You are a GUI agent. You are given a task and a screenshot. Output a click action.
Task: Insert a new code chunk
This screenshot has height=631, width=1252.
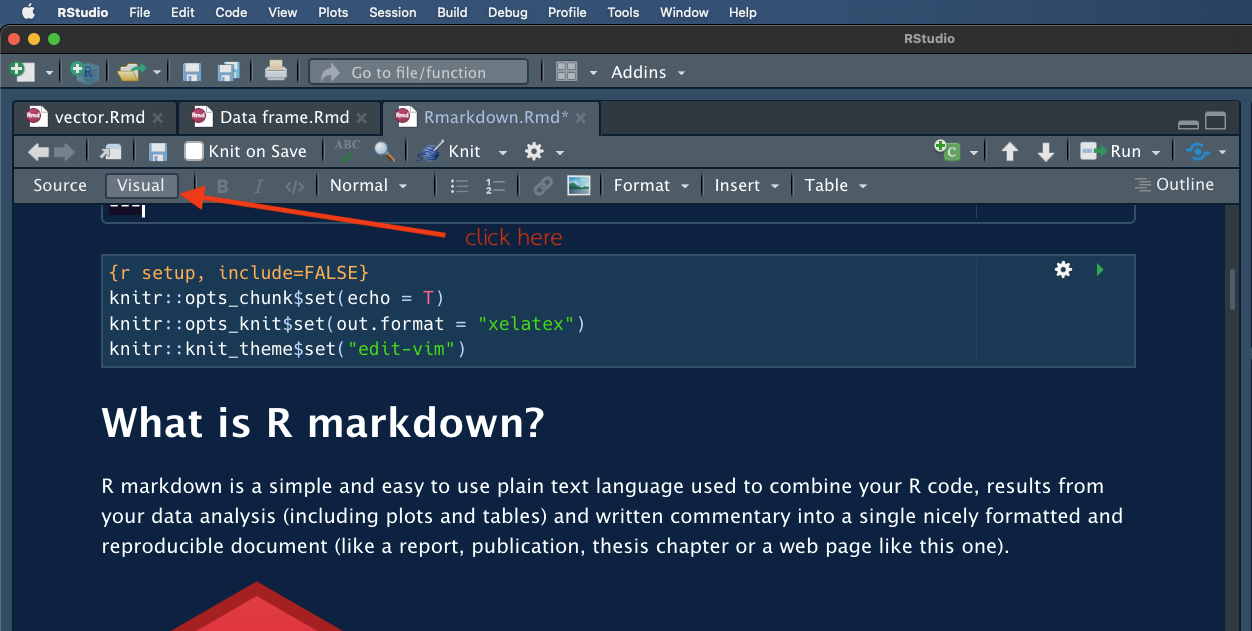coord(948,150)
